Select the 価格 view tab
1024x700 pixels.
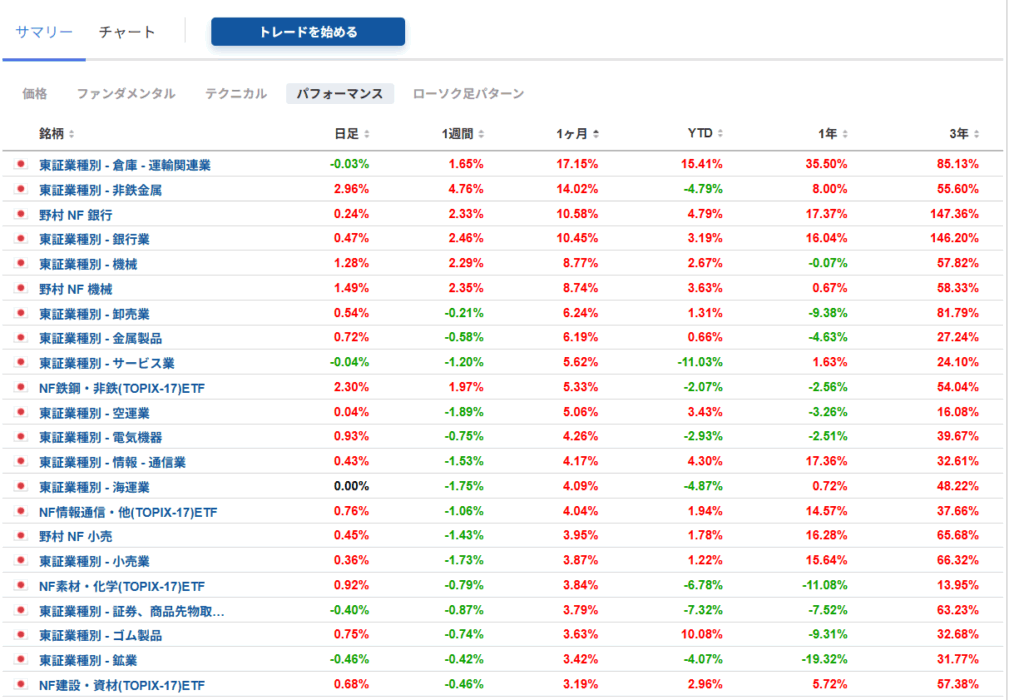coord(35,94)
